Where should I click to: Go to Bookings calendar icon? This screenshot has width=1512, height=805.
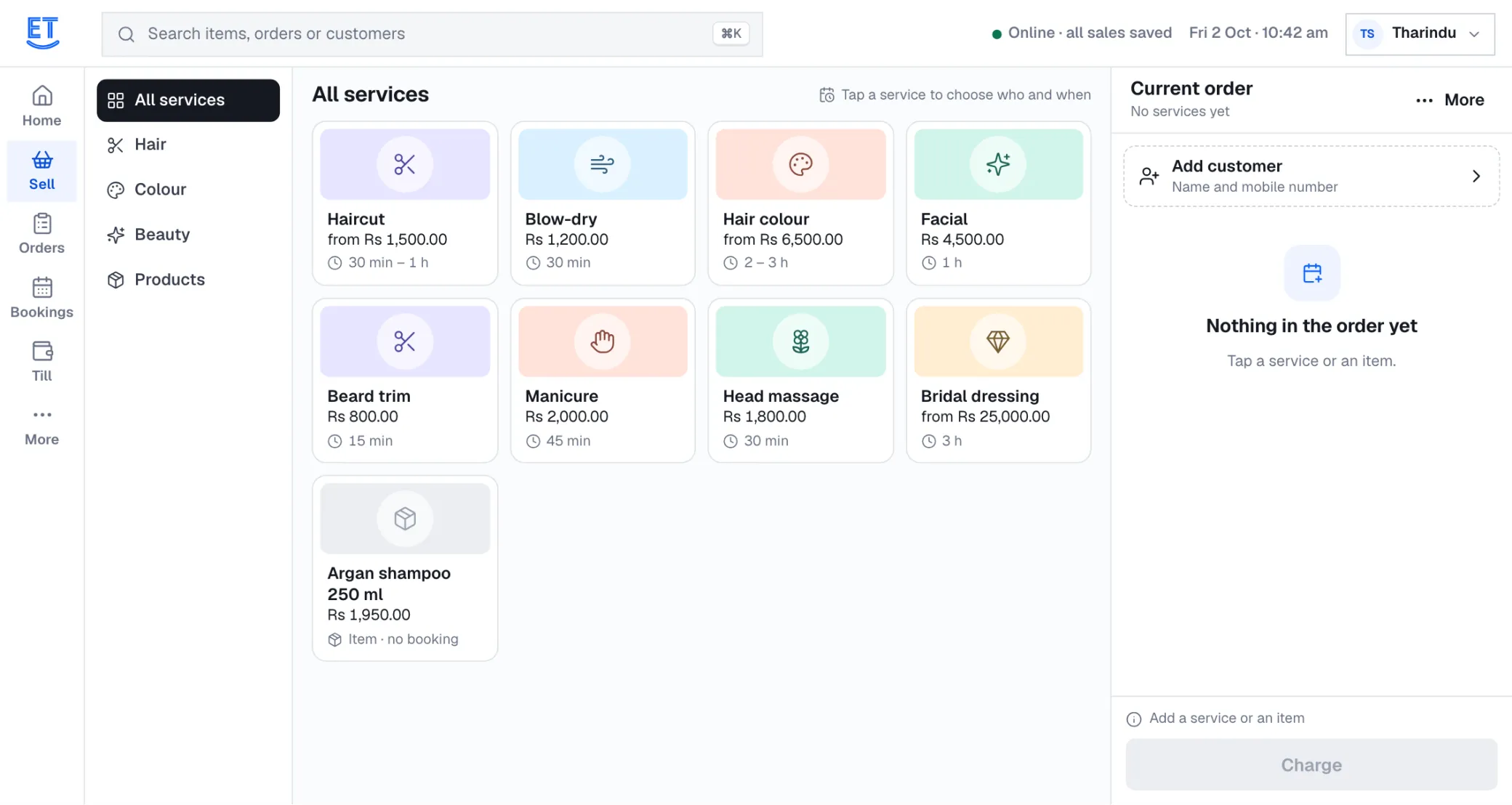coord(42,288)
